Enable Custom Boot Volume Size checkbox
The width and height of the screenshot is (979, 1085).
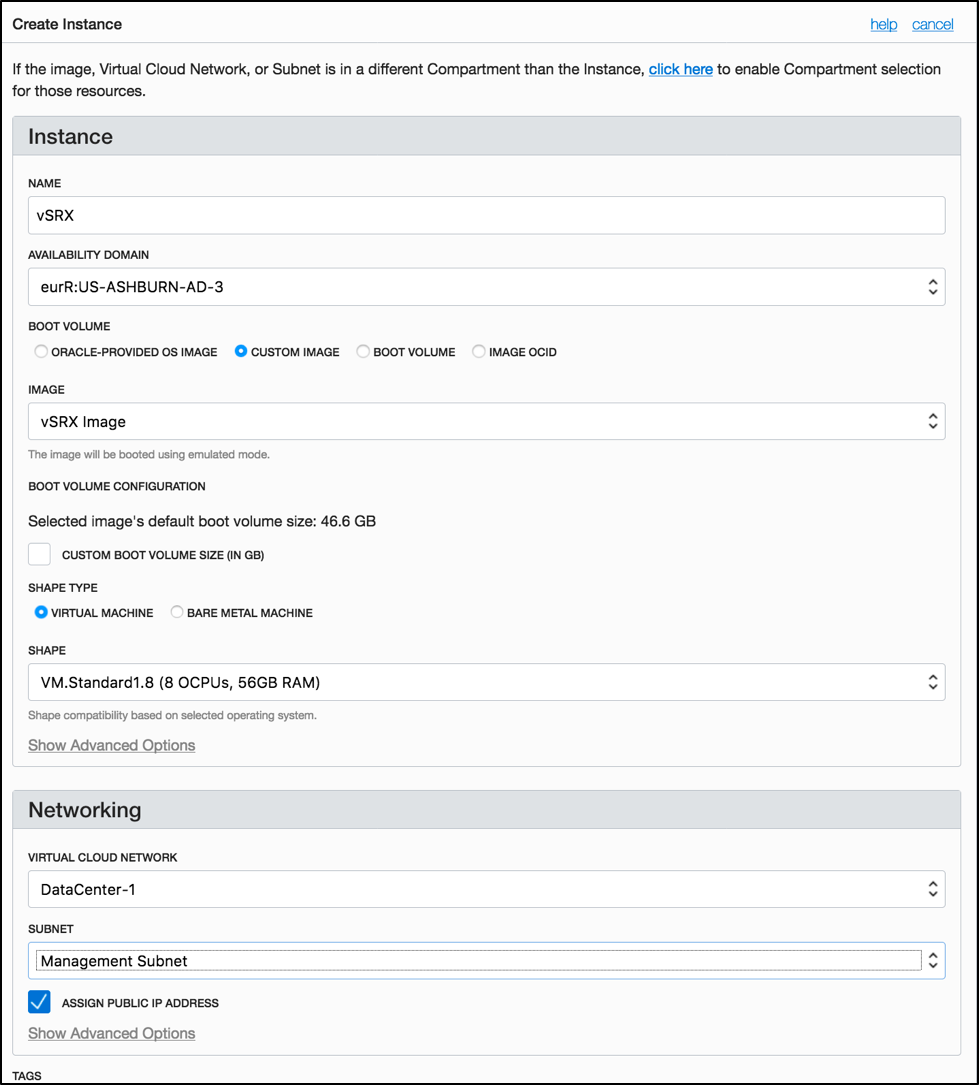tap(40, 554)
